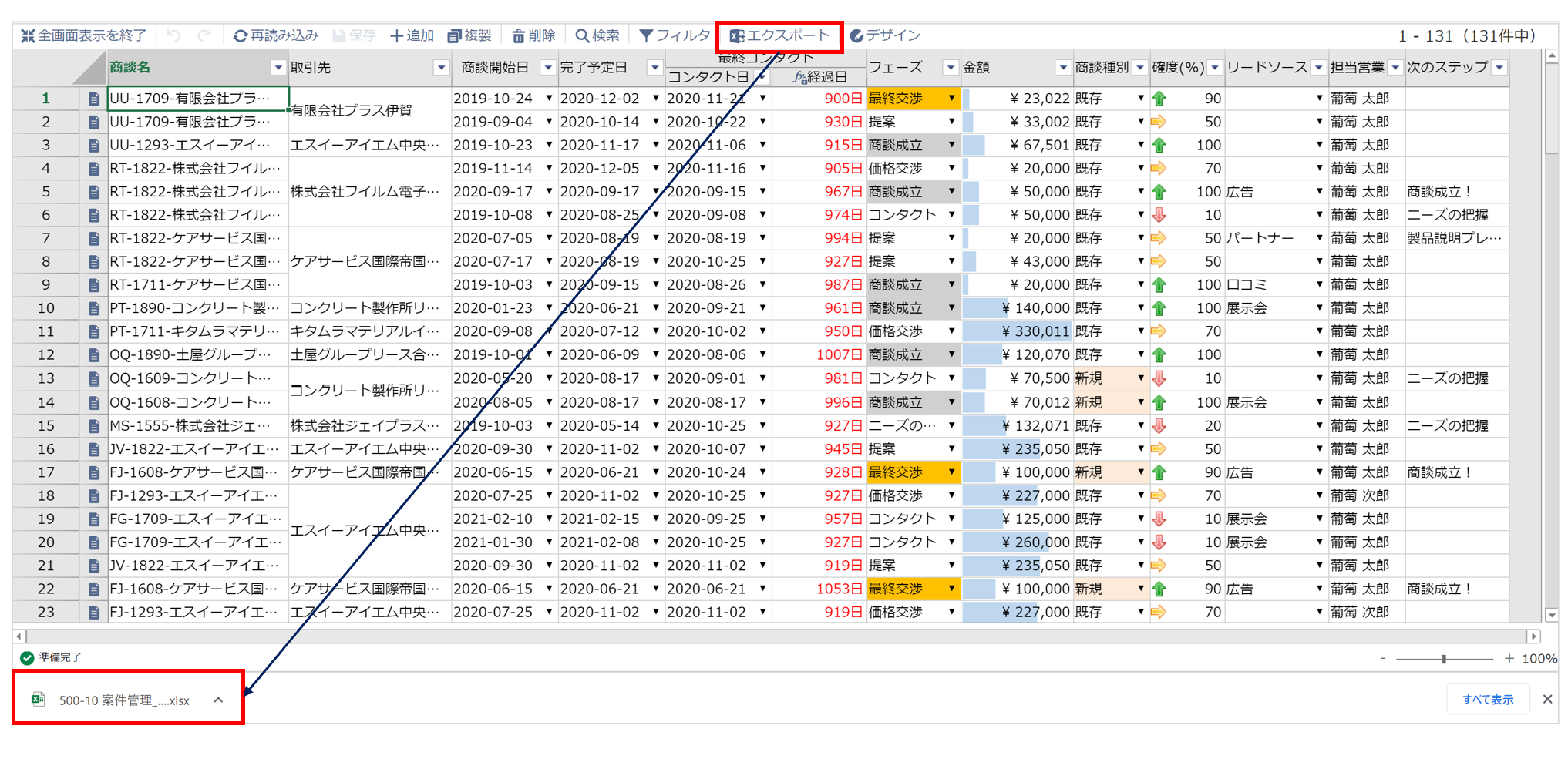1568x769 pixels.
Task: Open the document icon of row 20
Action: (x=93, y=542)
